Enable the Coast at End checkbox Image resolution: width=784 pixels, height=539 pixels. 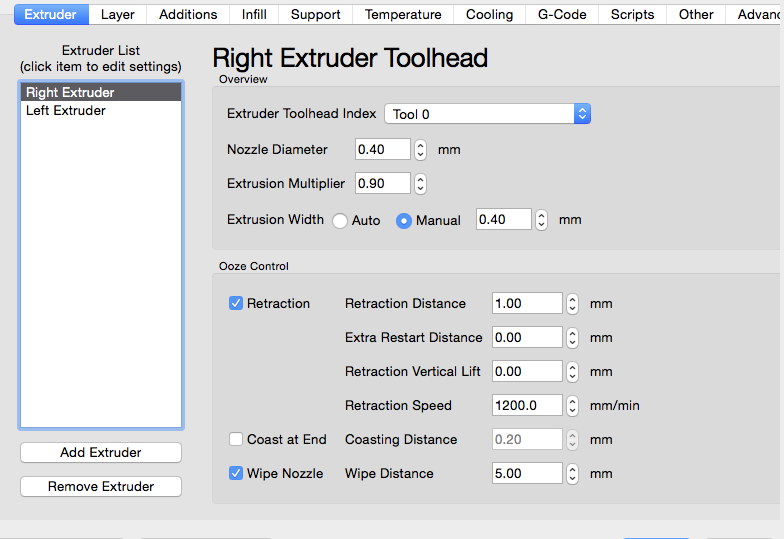click(x=236, y=440)
